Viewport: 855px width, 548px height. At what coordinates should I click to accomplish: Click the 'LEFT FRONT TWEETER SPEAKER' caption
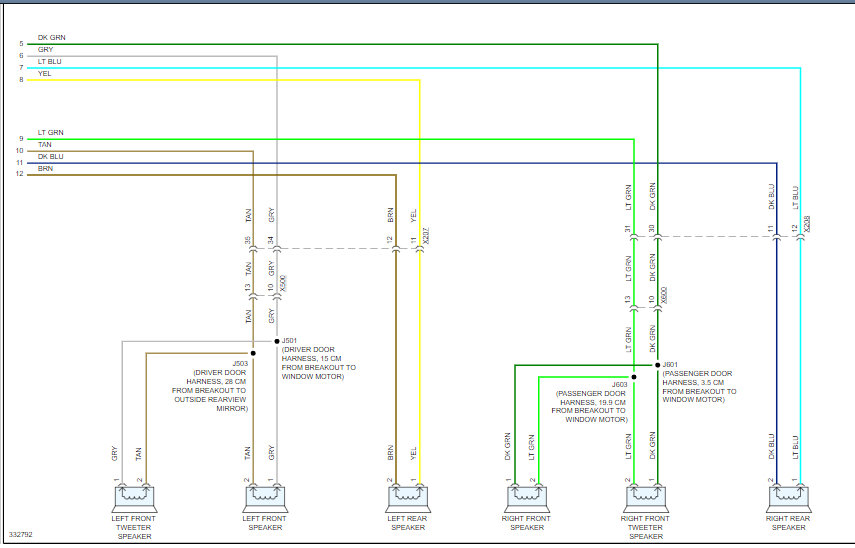[x=134, y=528]
